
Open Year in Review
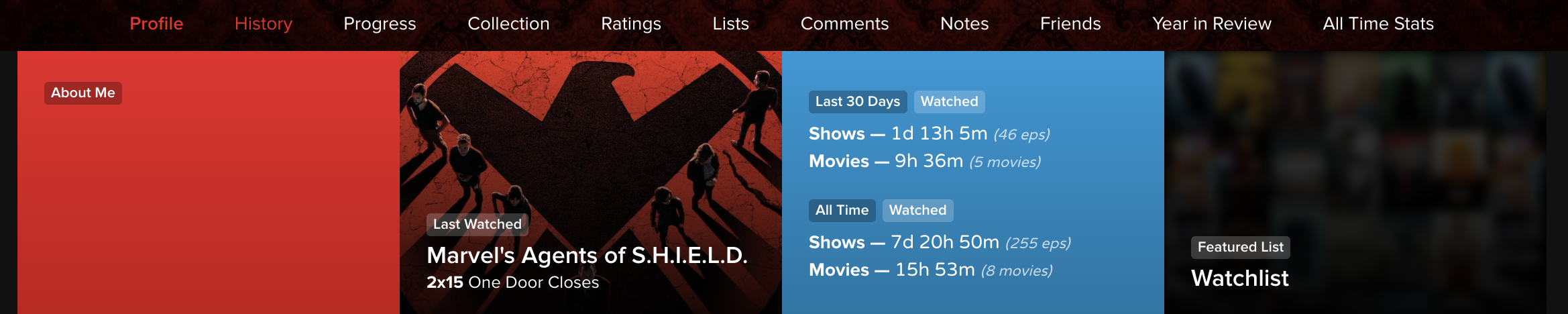click(x=1212, y=23)
